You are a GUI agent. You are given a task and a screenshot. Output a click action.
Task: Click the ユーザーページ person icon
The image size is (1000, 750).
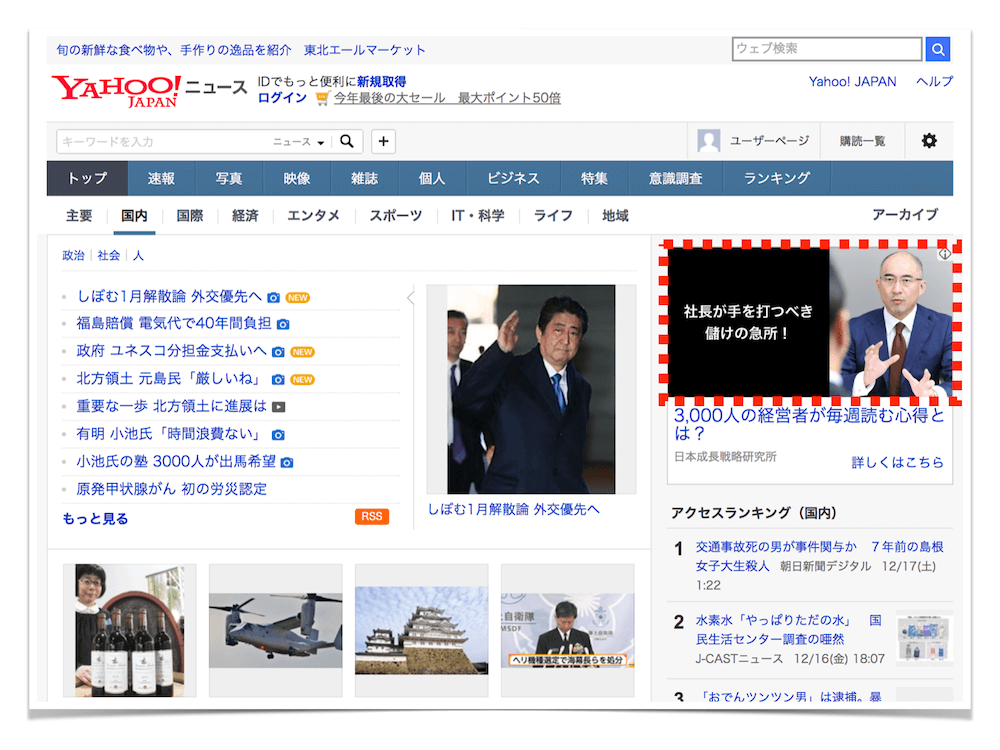pos(709,140)
